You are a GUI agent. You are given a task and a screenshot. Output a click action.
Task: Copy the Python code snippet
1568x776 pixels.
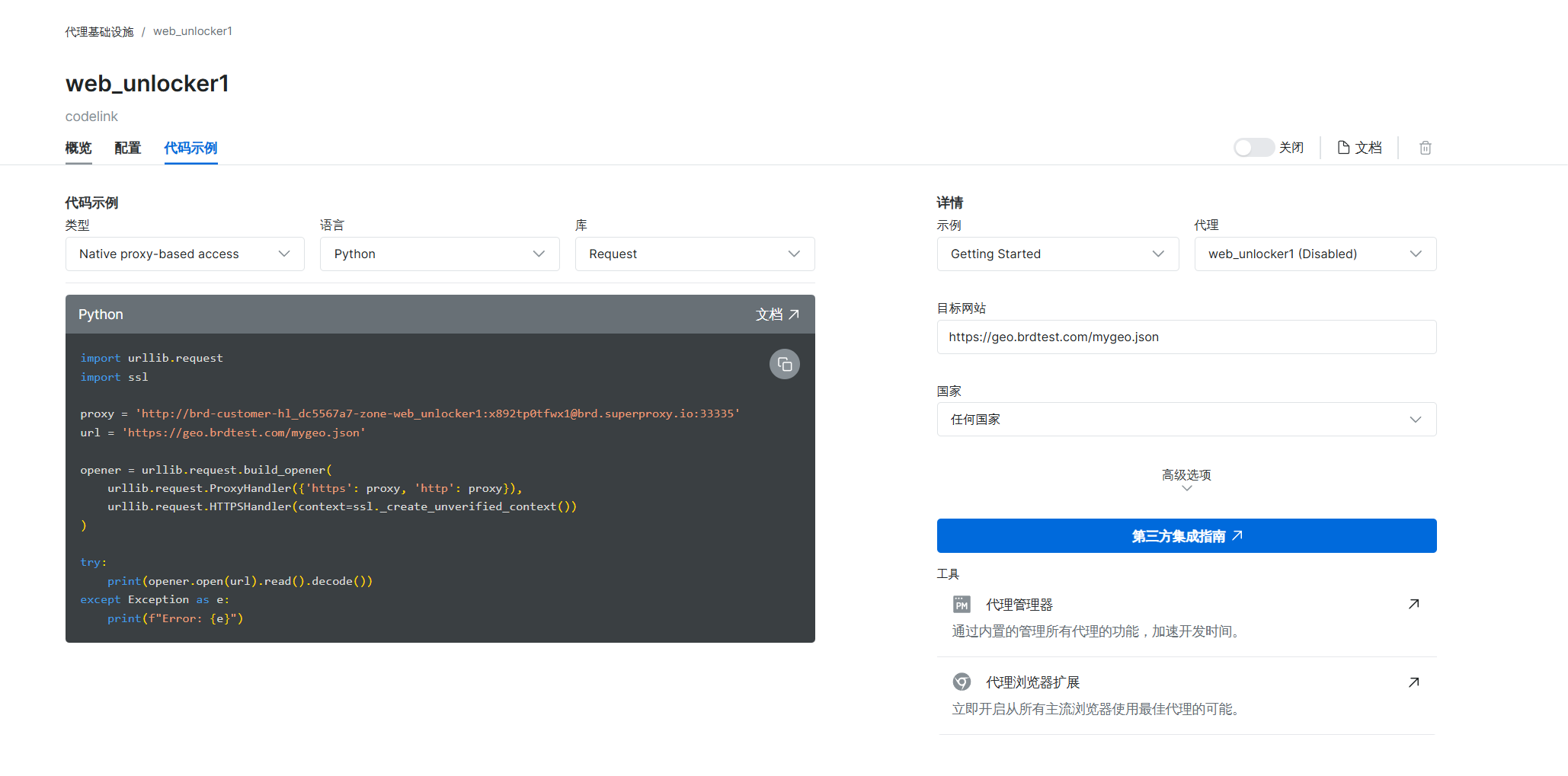coord(784,365)
